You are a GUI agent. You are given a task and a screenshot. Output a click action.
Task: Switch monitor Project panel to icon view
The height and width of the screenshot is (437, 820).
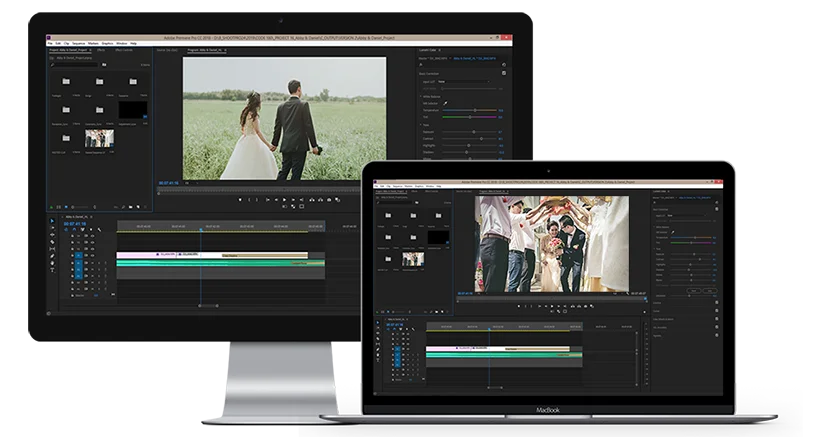[x=66, y=207]
